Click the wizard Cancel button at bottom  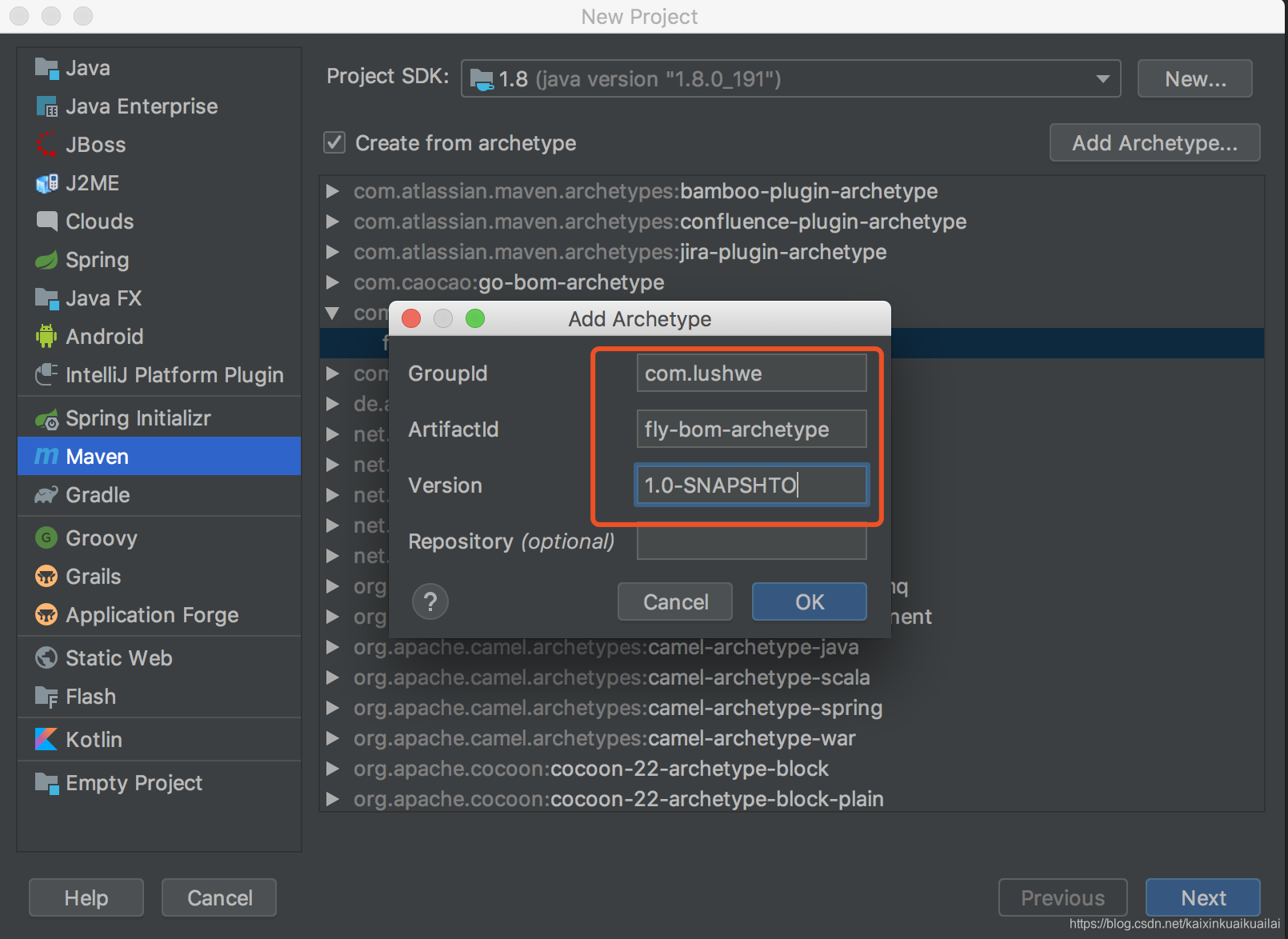(219, 897)
